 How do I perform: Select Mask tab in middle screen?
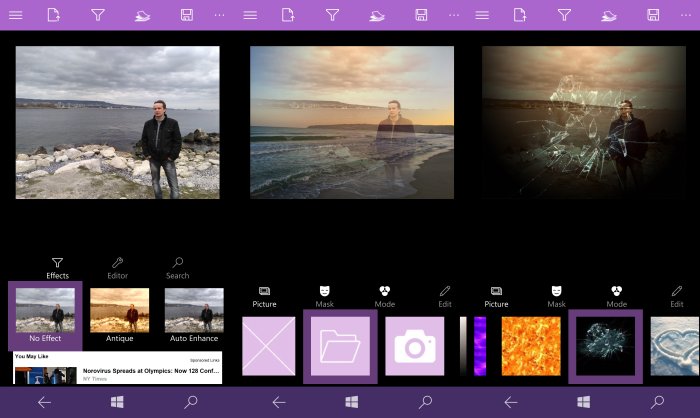[x=325, y=297]
